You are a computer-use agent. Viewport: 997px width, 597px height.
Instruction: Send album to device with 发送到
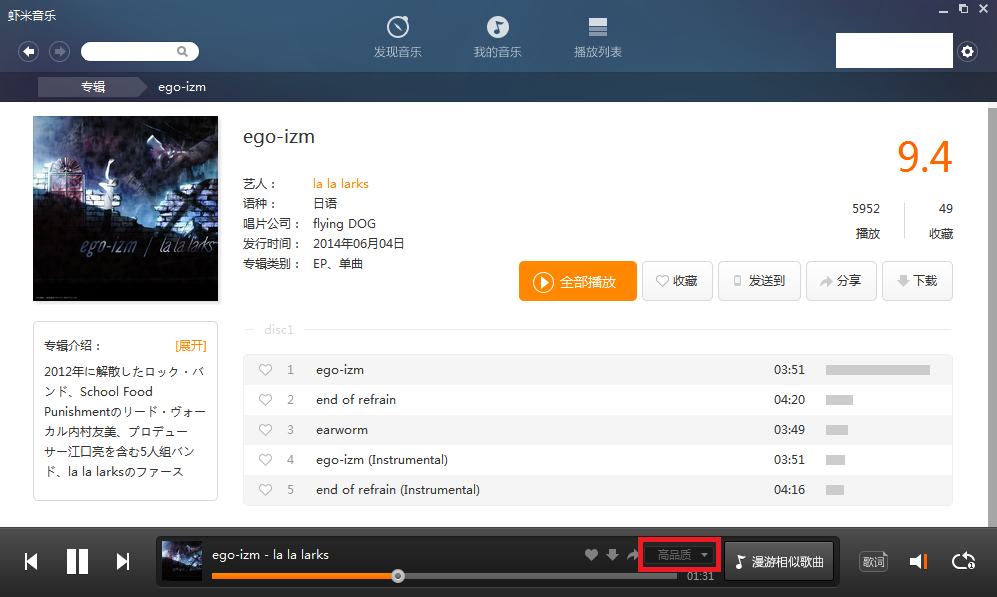pyautogui.click(x=759, y=281)
